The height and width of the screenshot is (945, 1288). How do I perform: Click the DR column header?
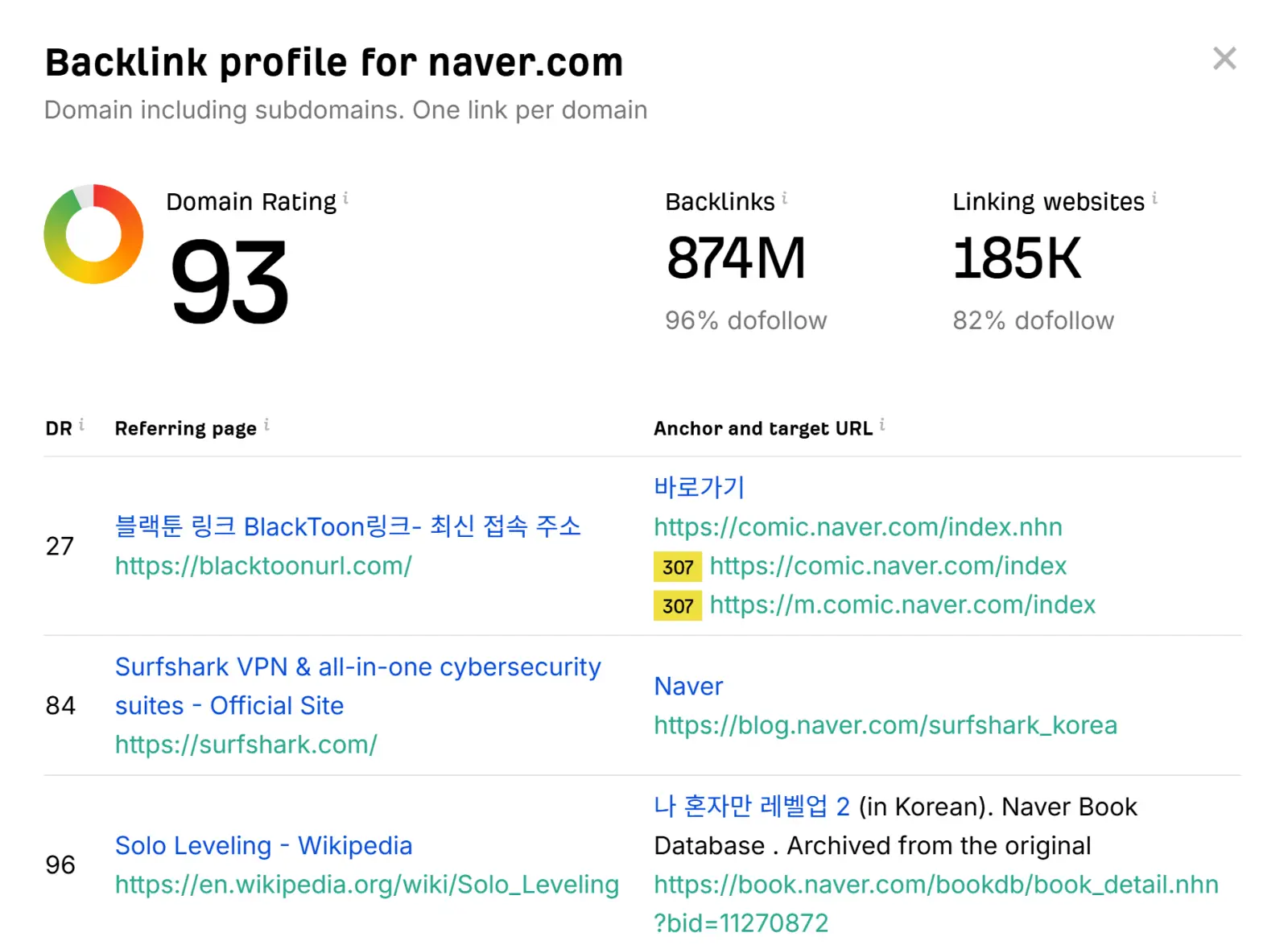click(59, 428)
